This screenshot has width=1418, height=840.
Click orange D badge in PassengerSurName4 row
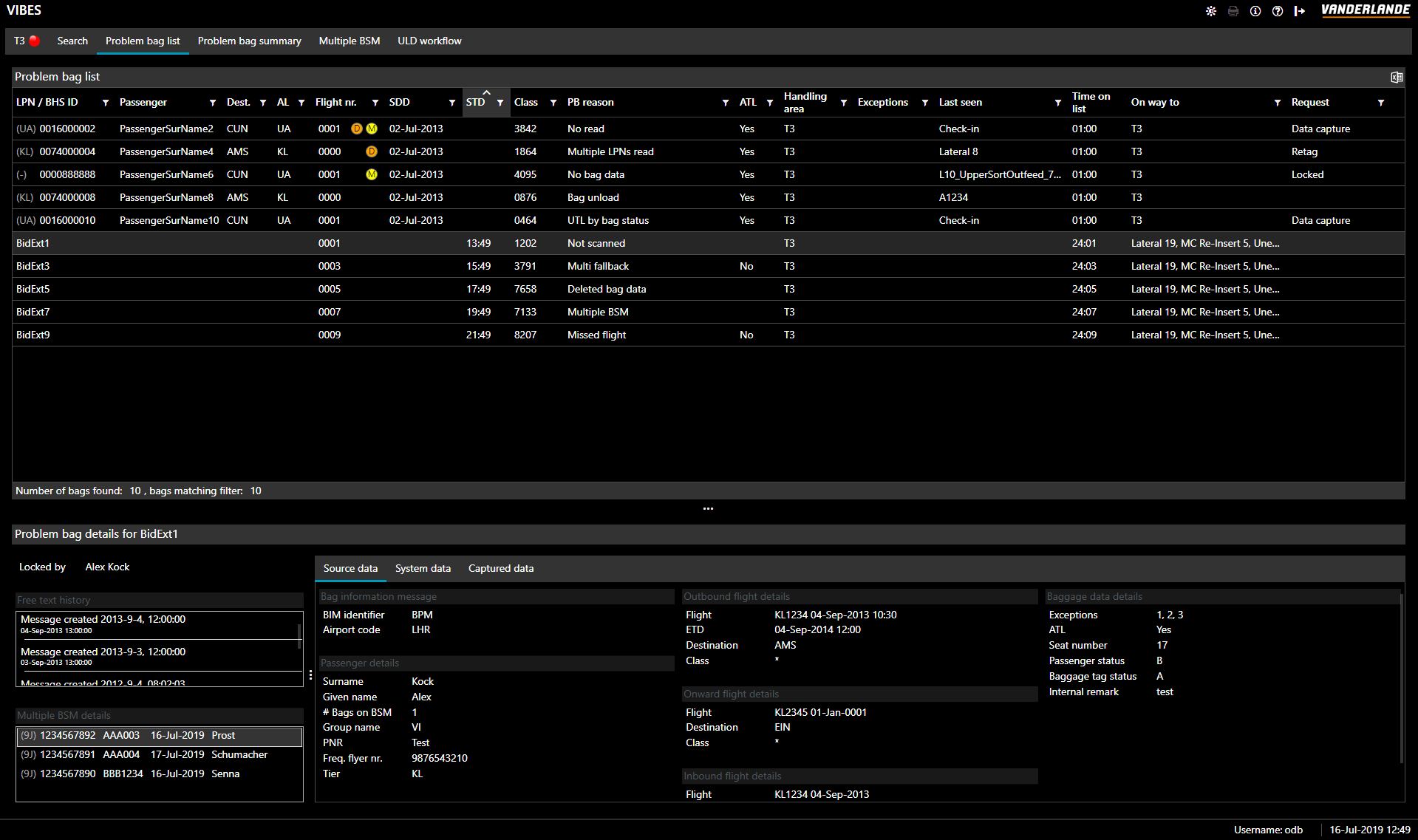pyautogui.click(x=372, y=151)
